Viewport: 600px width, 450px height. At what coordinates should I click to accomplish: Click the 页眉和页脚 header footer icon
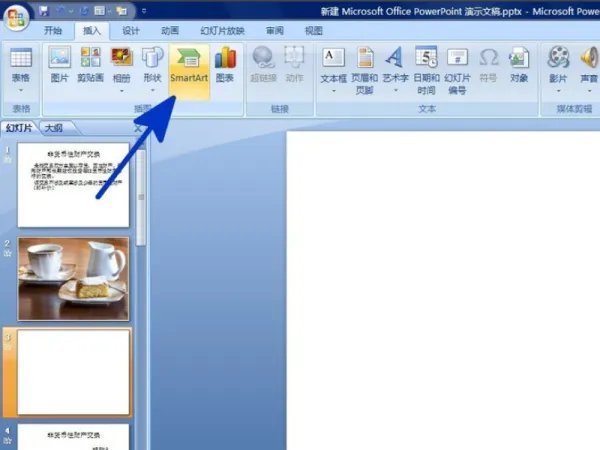(366, 68)
